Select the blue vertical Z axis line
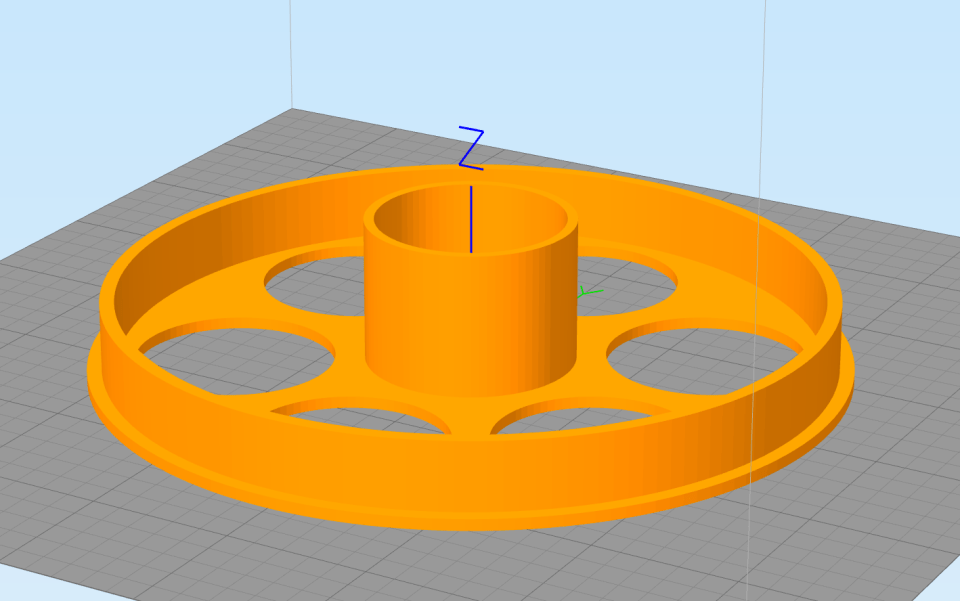This screenshot has width=960, height=601. coord(471,218)
